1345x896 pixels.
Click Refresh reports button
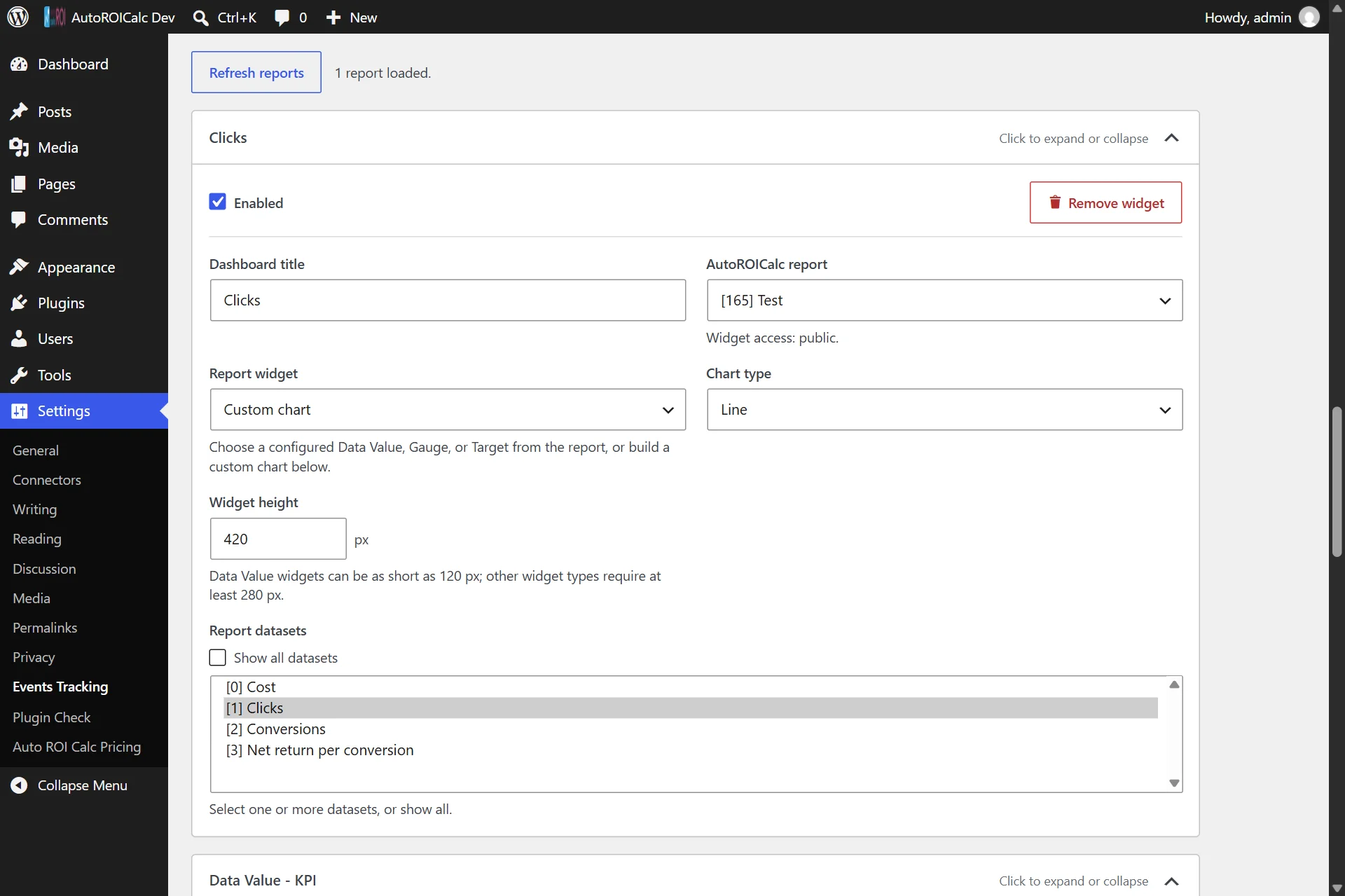pyautogui.click(x=256, y=72)
